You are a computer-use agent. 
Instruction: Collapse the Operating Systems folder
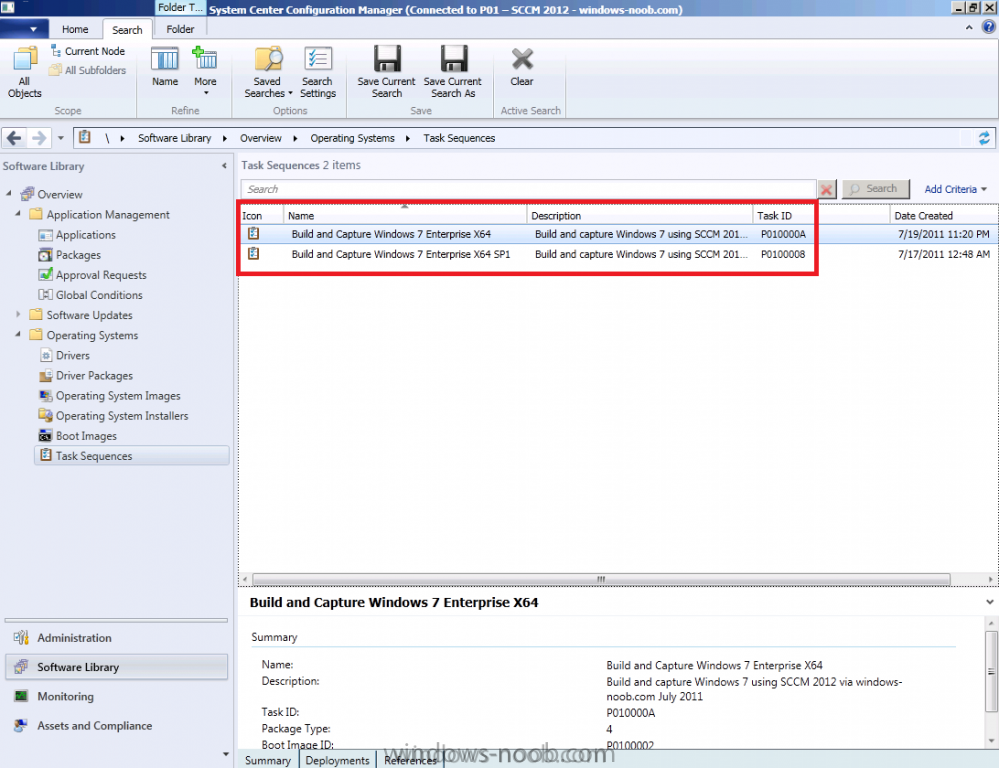tap(18, 334)
